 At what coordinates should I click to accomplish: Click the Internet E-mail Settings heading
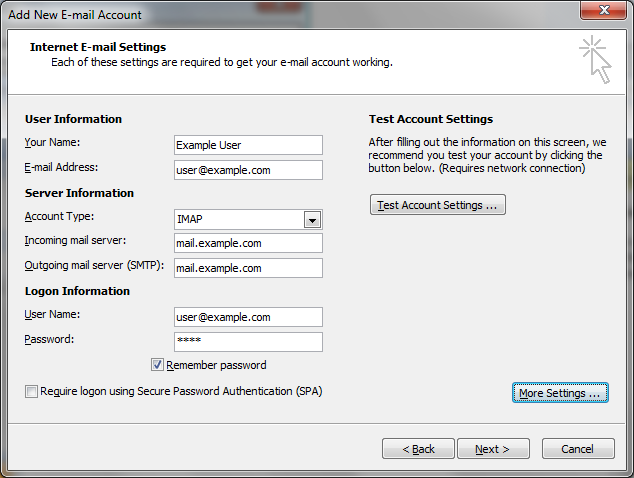point(98,47)
